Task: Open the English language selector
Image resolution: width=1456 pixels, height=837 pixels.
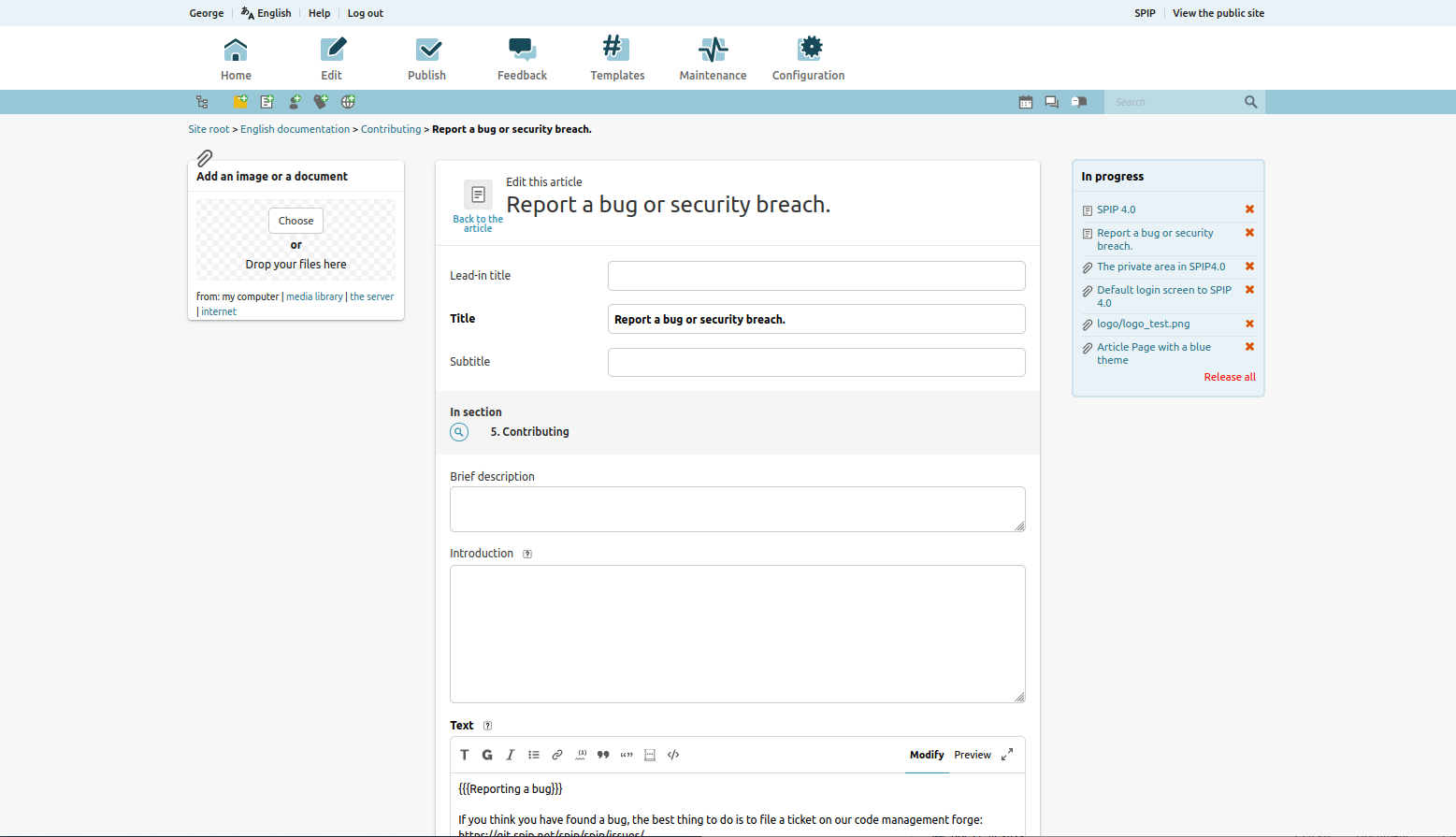Action: (x=267, y=13)
